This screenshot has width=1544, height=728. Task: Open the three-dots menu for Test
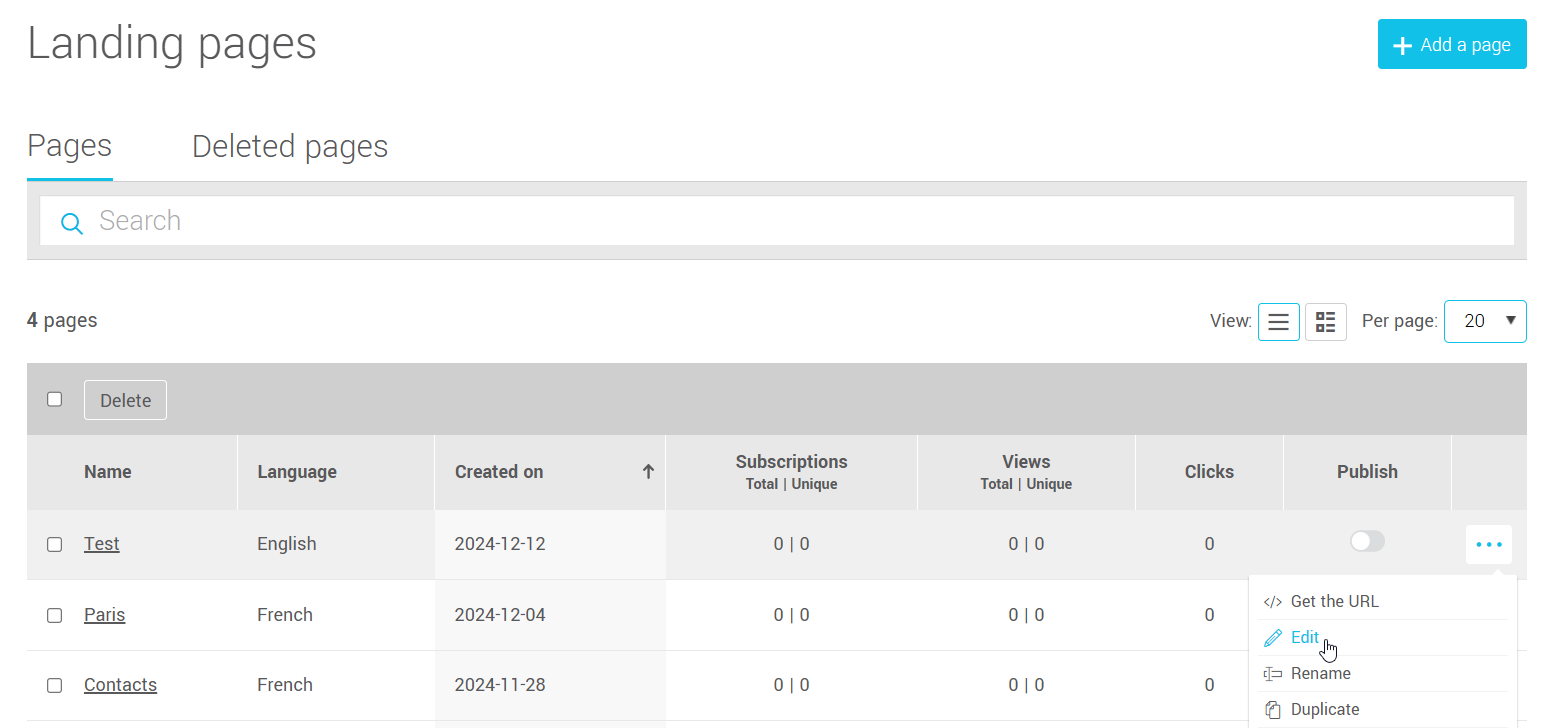click(x=1488, y=544)
